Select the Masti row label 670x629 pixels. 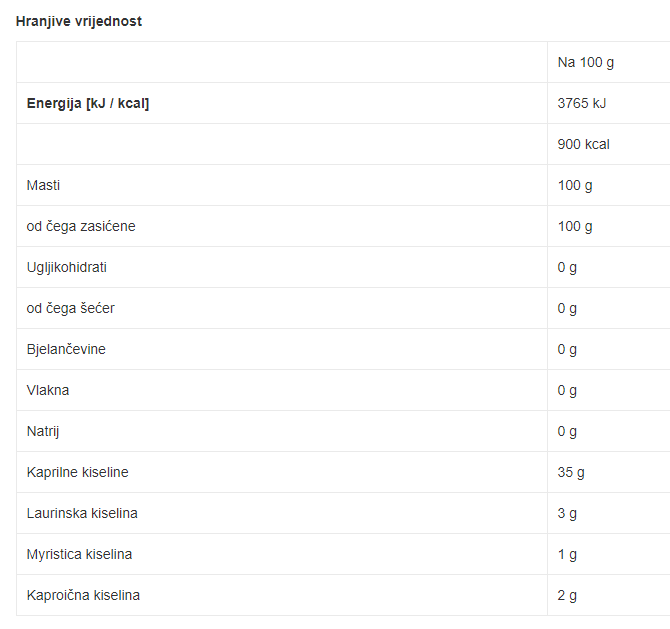pyautogui.click(x=43, y=185)
